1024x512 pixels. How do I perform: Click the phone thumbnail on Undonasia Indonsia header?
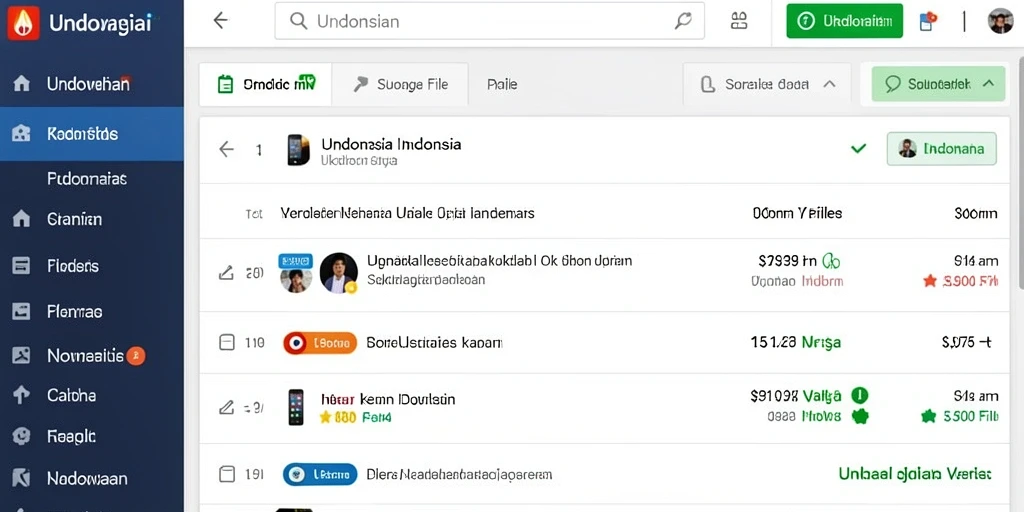coord(298,150)
